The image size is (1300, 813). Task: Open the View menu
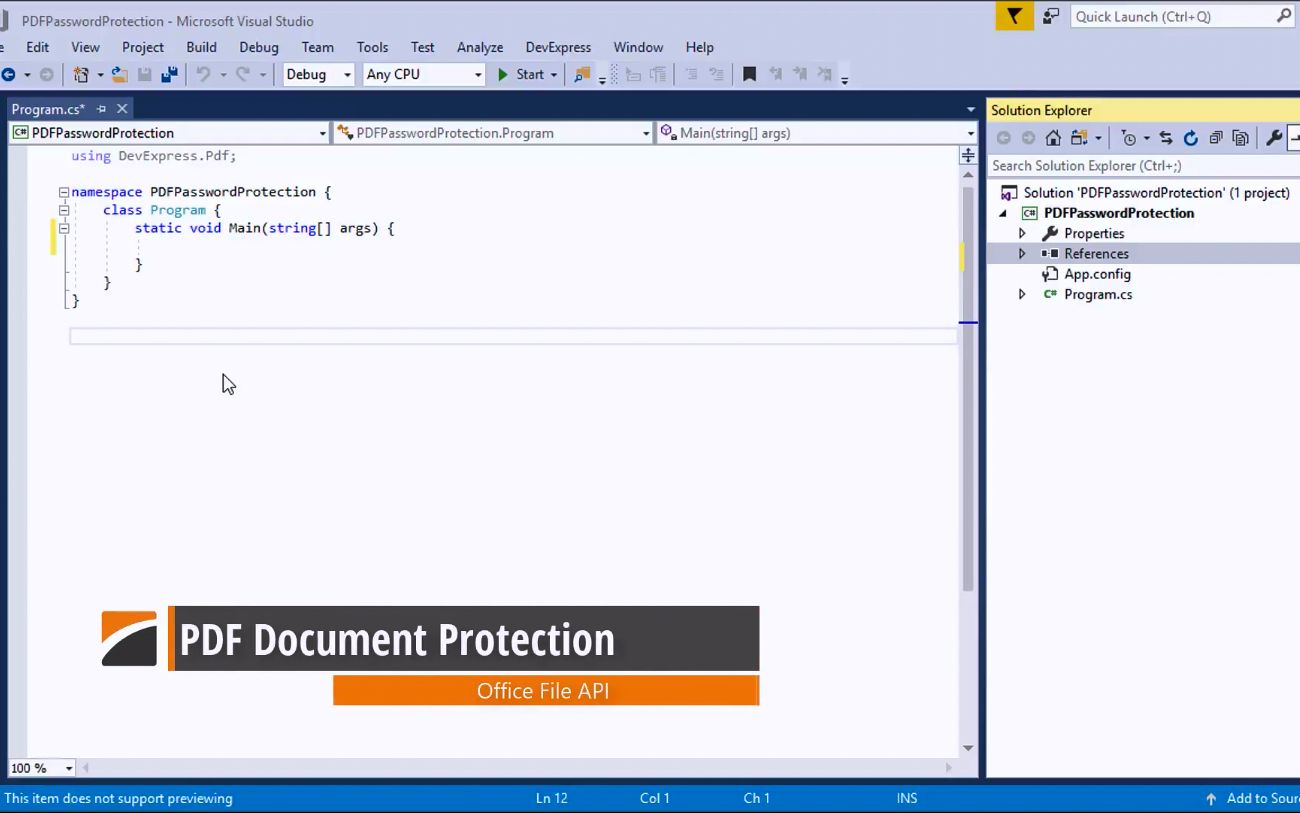click(85, 47)
